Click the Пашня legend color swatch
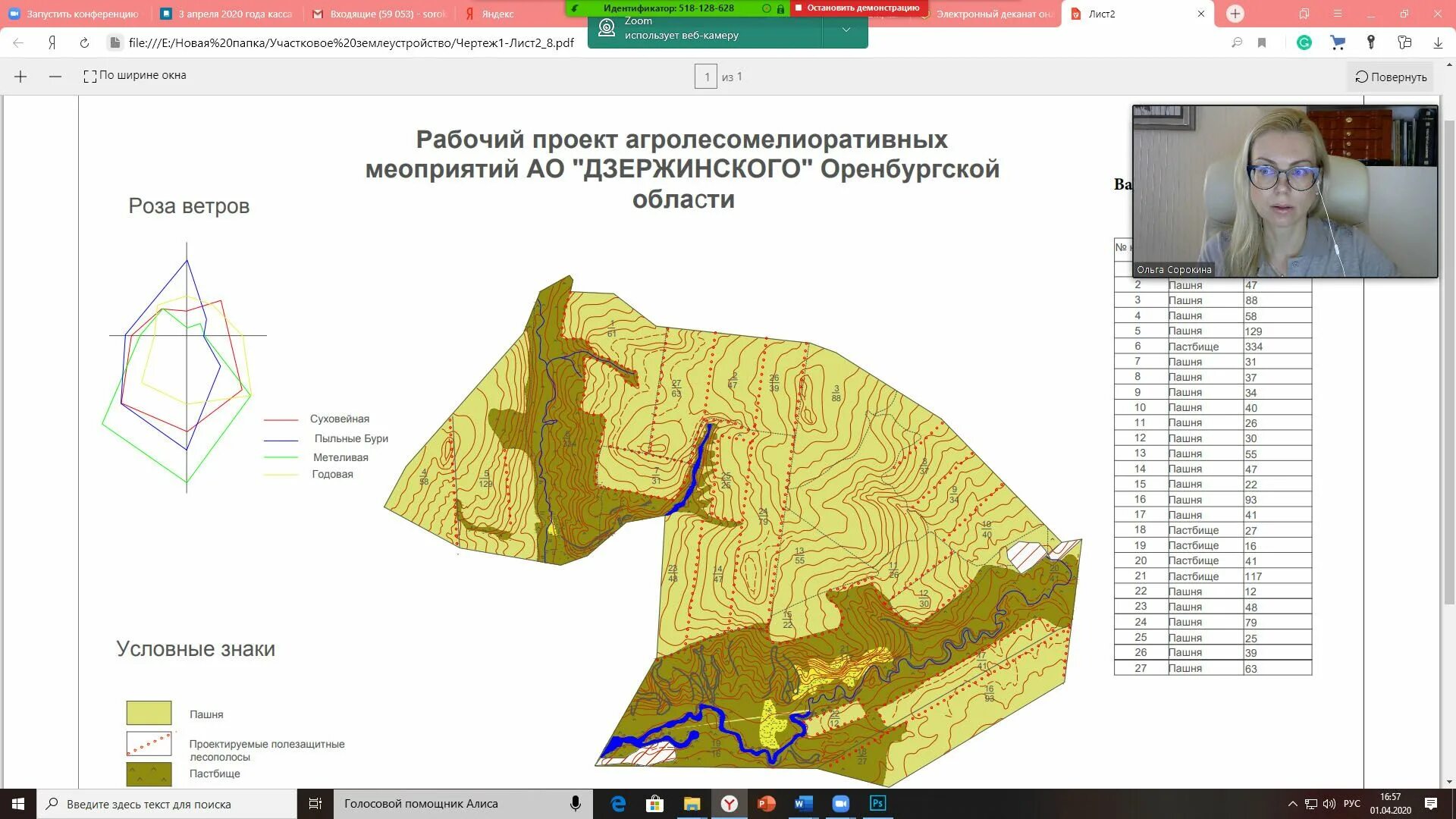Image resolution: width=1456 pixels, height=819 pixels. point(149,713)
